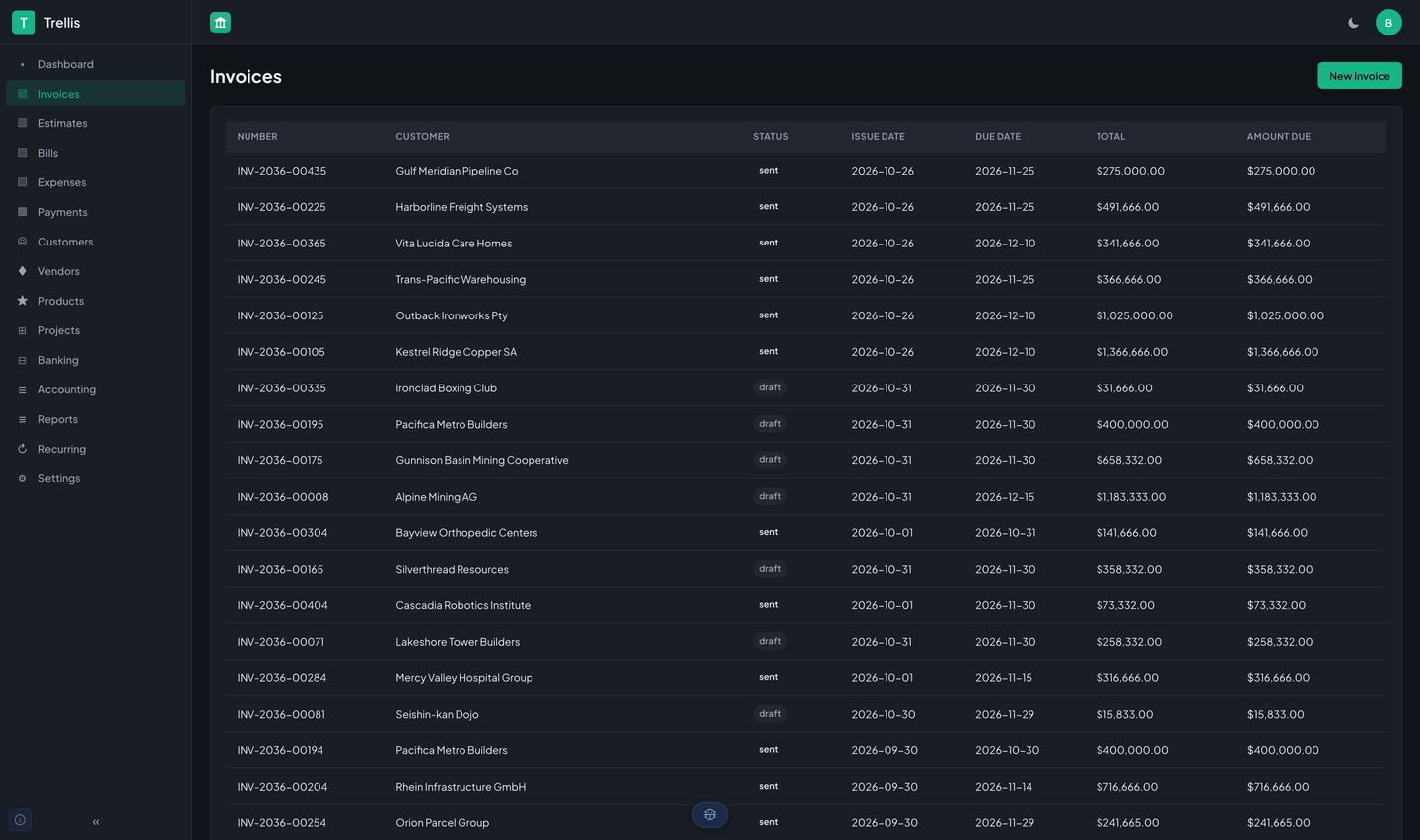Select the Orion Parcel Group row
The image size is (1420, 840).
pyautogui.click(x=806, y=822)
